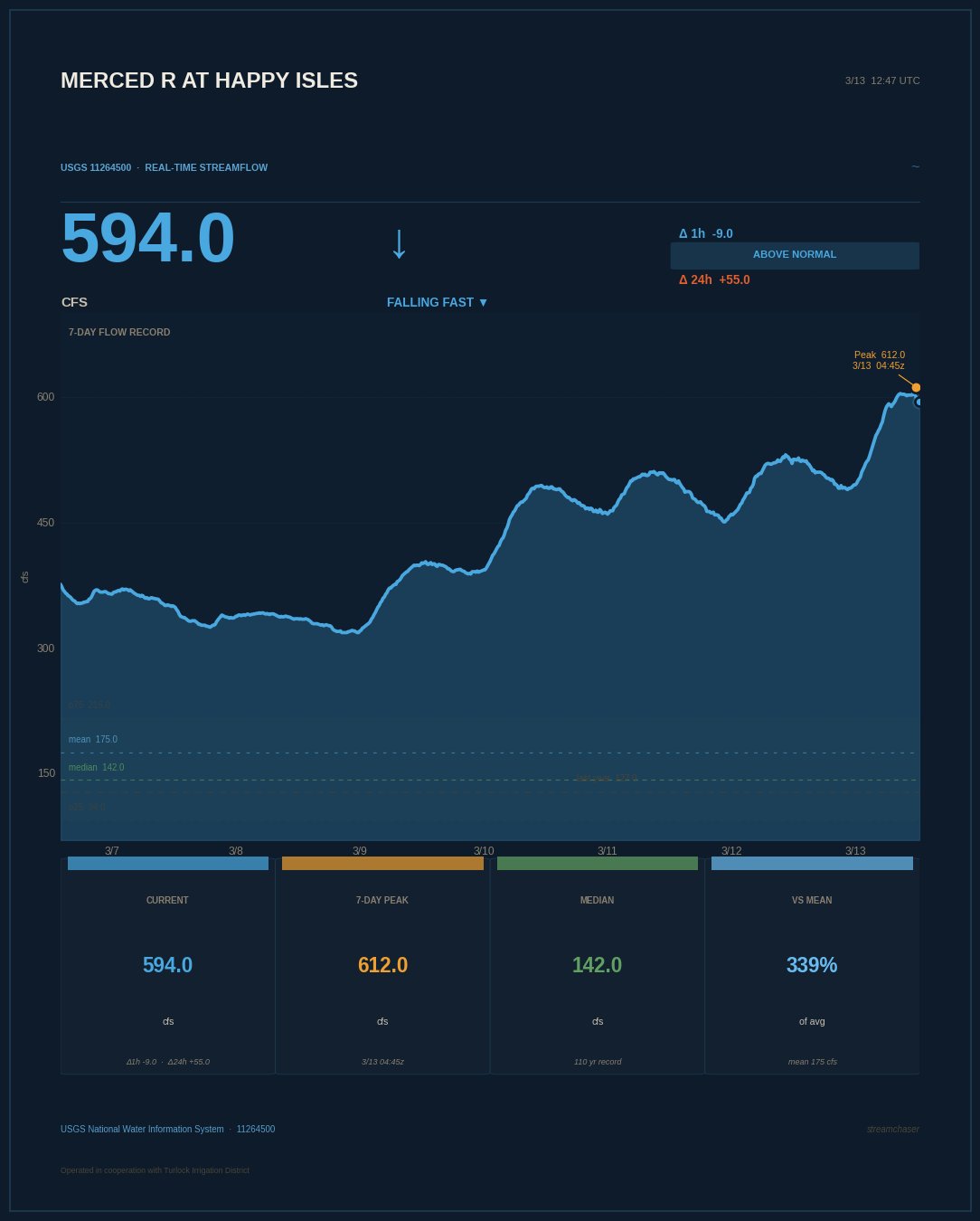Click the Δ 24h +55.0 change value
The width and height of the screenshot is (980, 1221).
[714, 279]
